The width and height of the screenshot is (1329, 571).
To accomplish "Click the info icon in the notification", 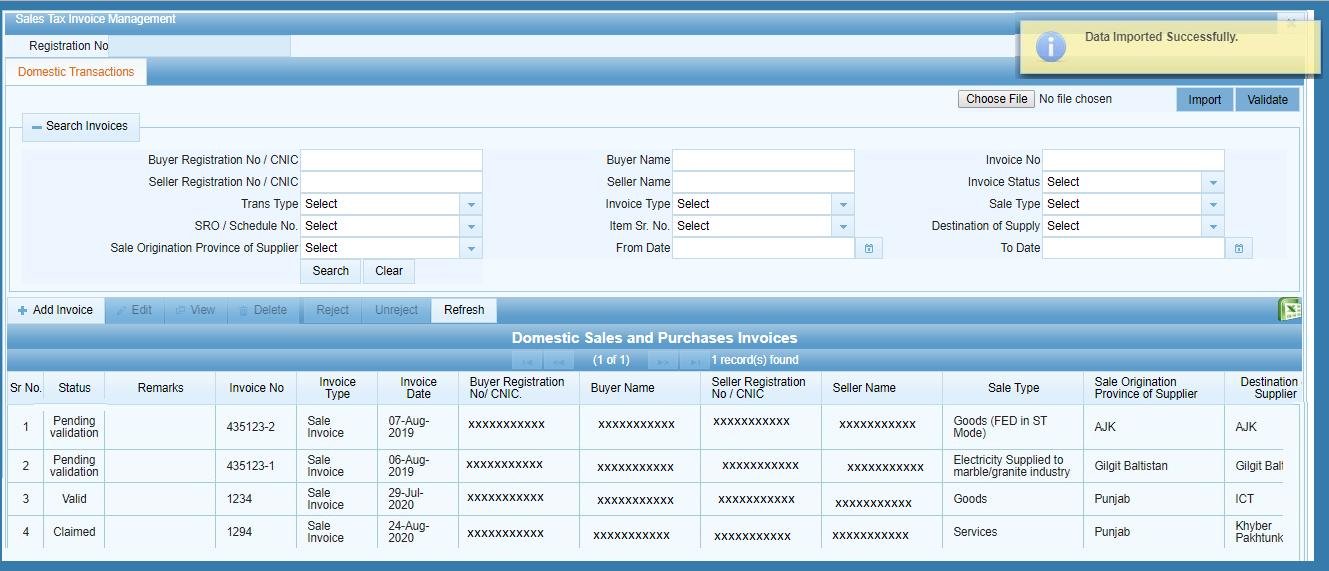I will (x=1050, y=46).
